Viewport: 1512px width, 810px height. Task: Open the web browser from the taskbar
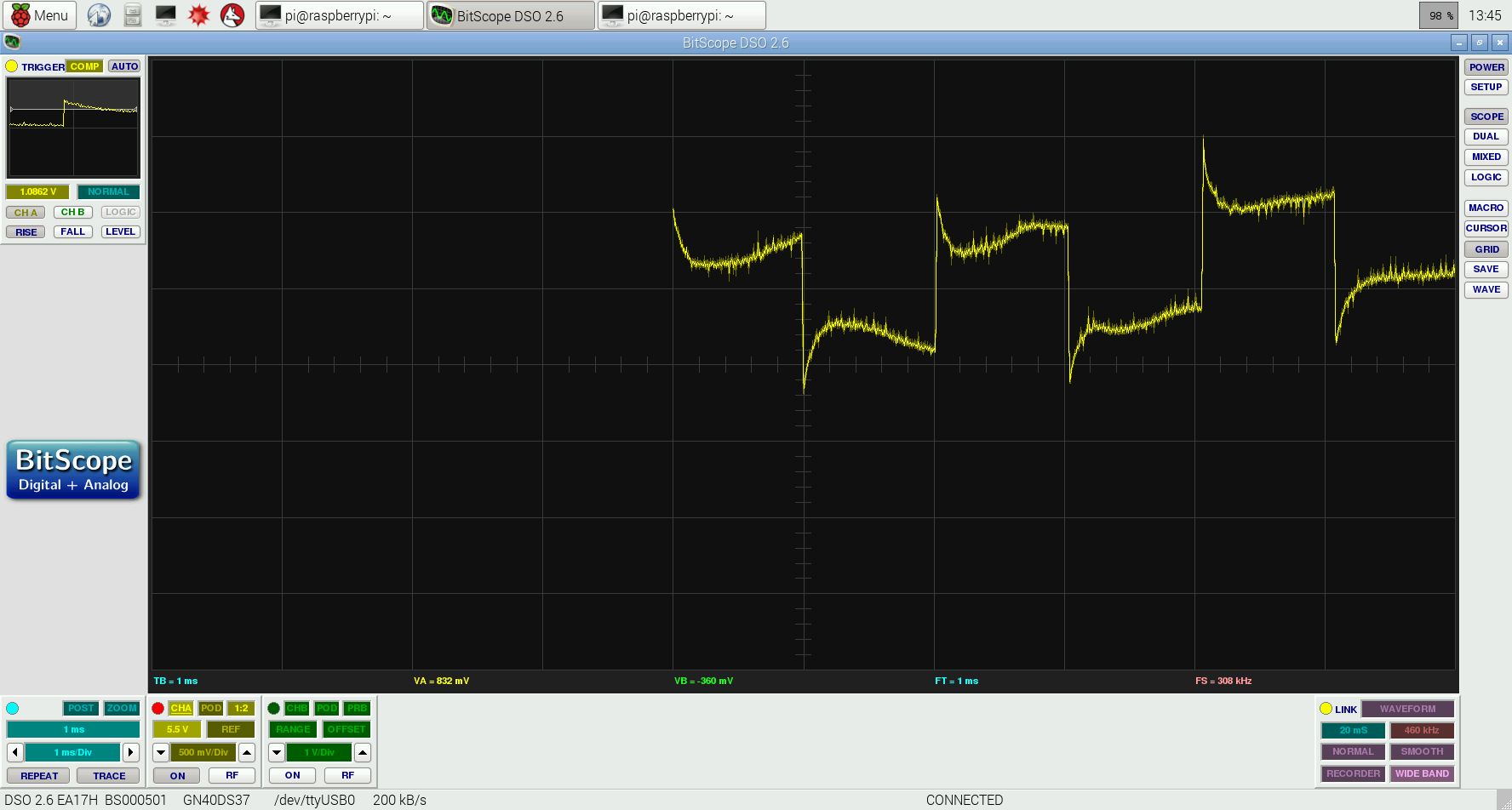pyautogui.click(x=98, y=14)
